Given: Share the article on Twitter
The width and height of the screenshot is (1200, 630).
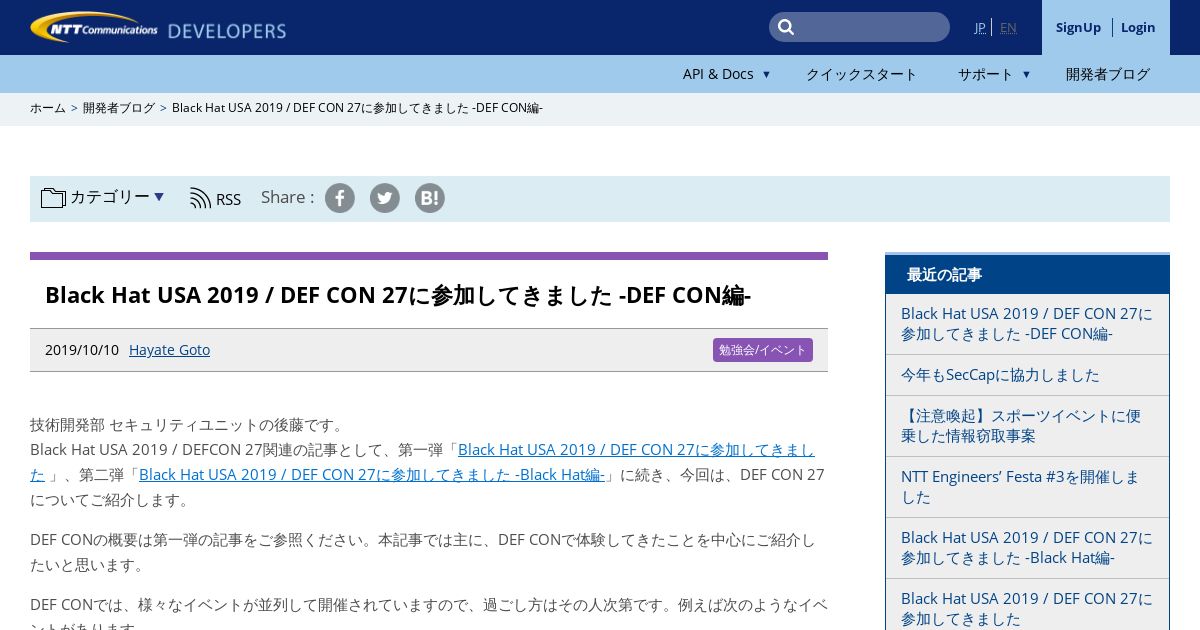Looking at the screenshot, I should 385,198.
